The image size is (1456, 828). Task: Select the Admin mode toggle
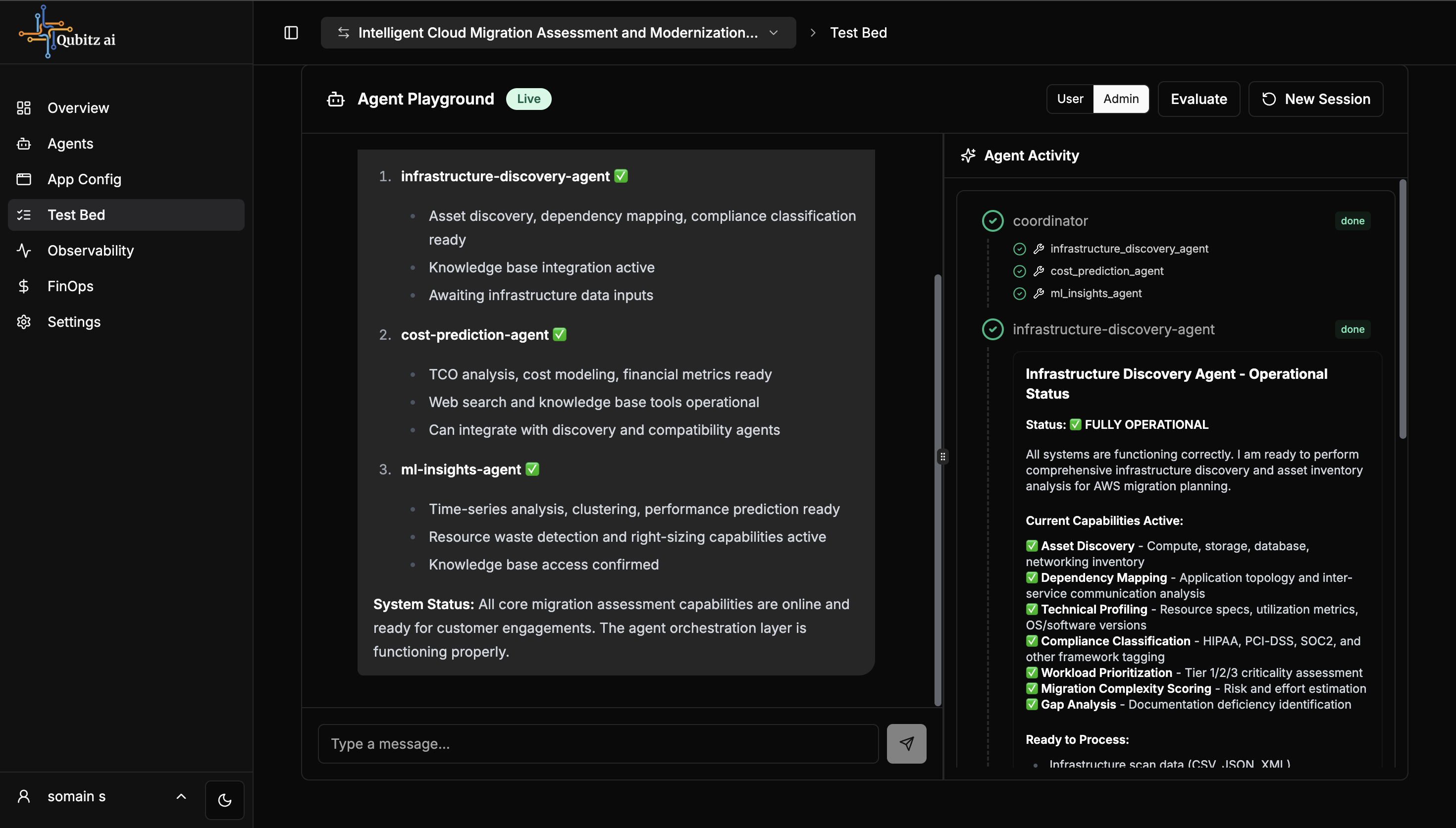click(1121, 99)
